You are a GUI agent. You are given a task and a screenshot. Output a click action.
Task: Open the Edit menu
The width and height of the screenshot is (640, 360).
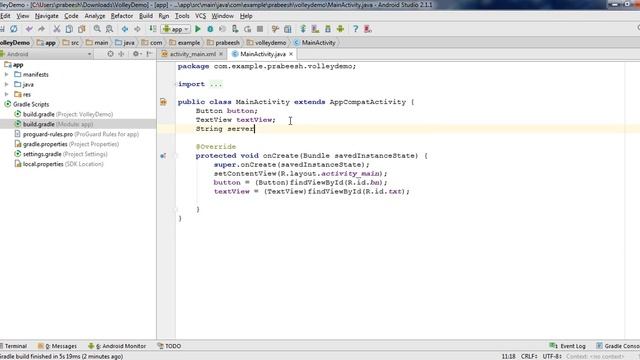pos(5,16)
